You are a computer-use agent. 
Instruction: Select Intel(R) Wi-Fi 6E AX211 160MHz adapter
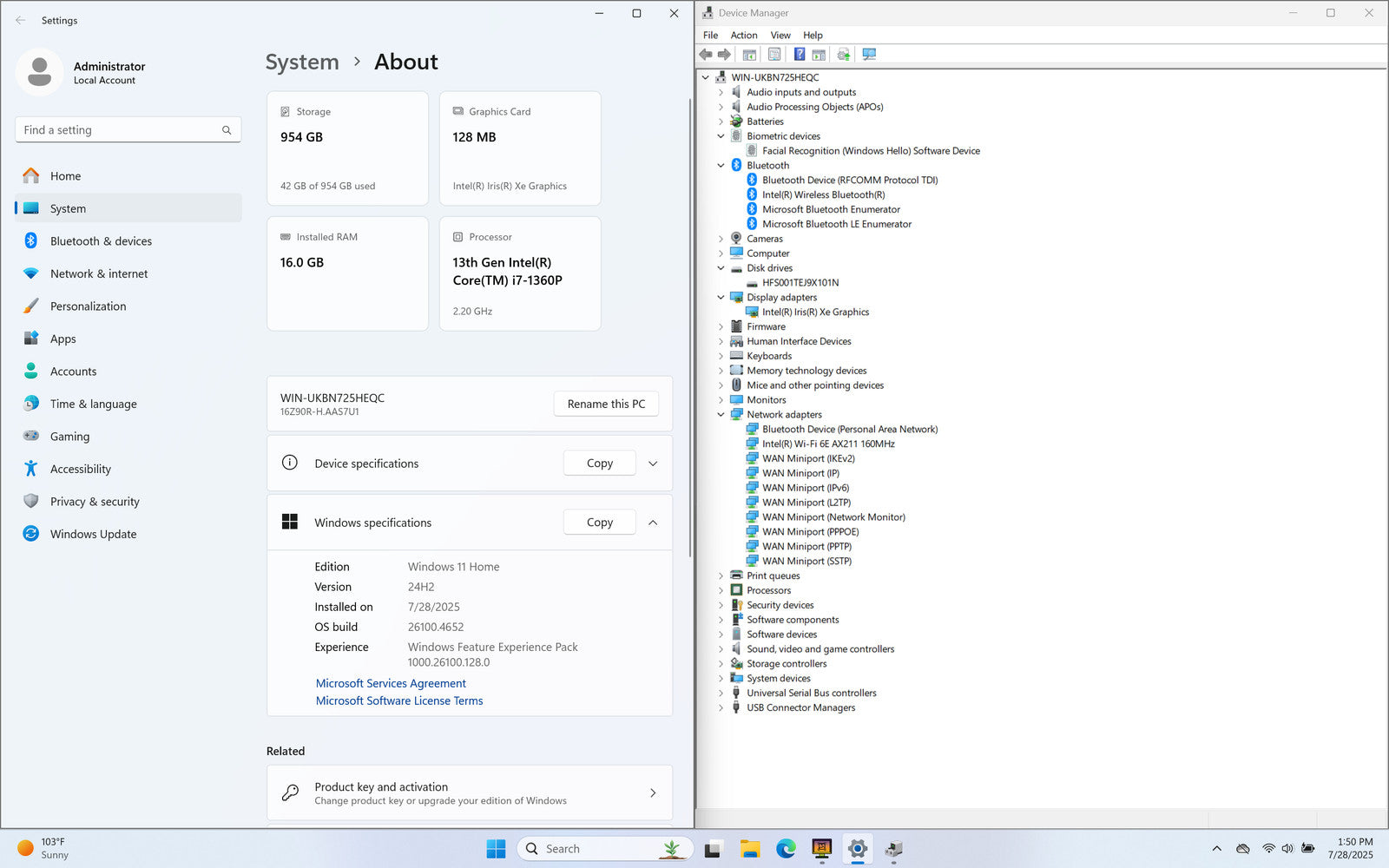tap(828, 444)
